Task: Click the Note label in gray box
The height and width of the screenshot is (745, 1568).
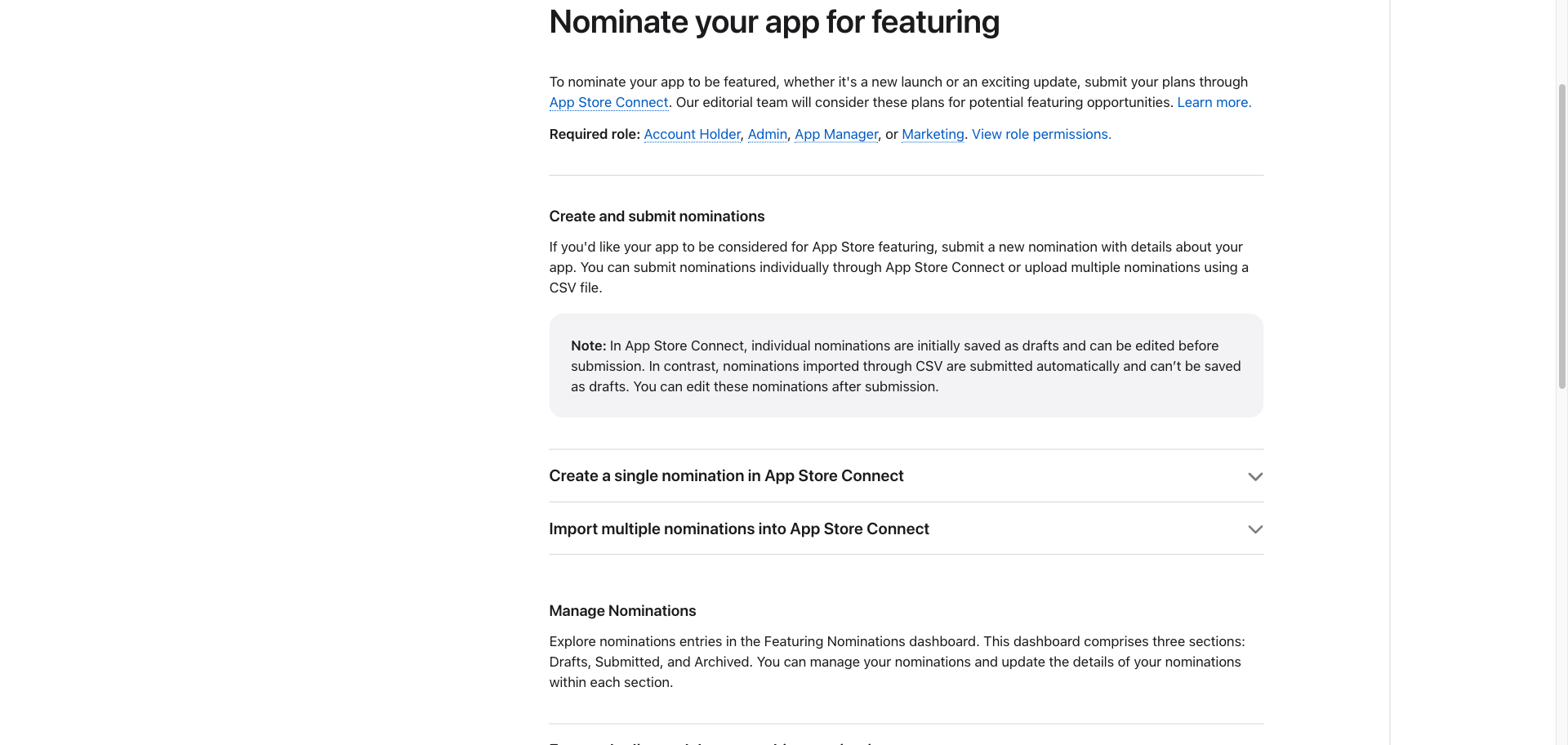Action: tap(588, 346)
